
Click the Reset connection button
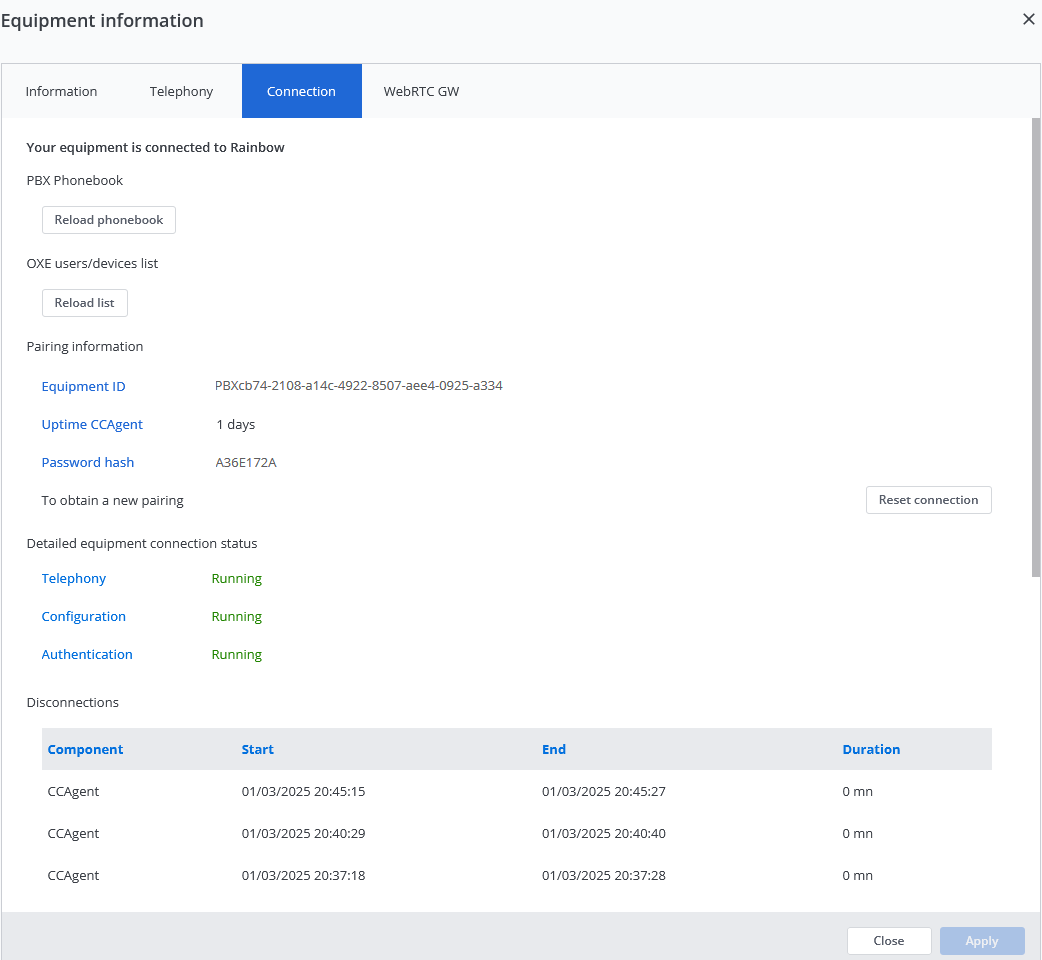pos(928,500)
